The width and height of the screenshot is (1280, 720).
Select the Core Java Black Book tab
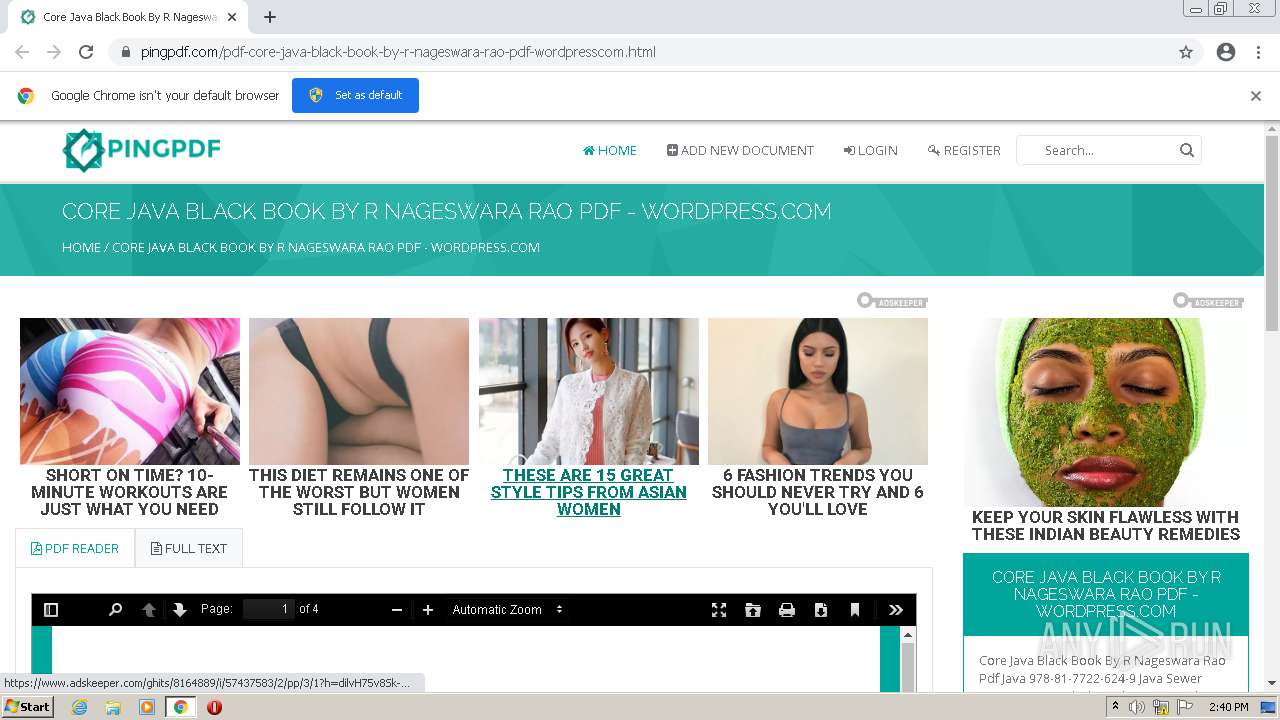(x=128, y=17)
